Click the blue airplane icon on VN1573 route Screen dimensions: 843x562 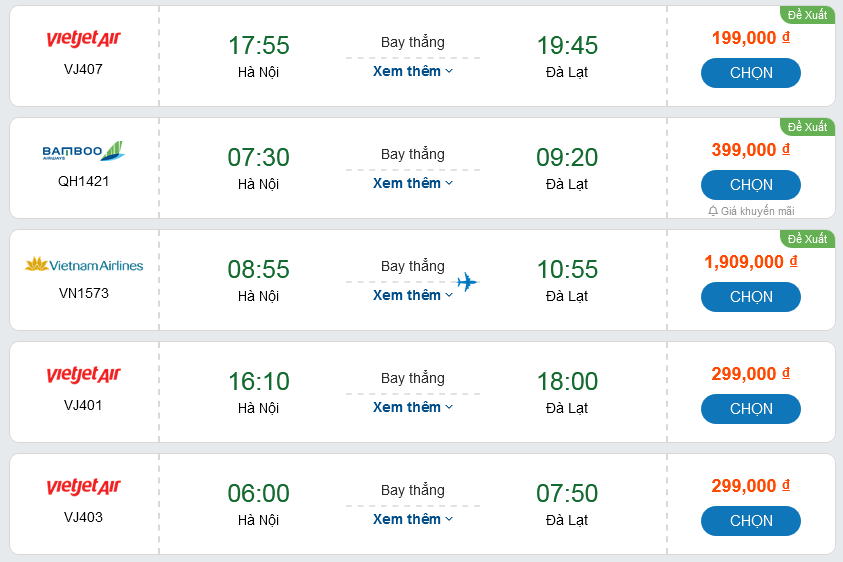(x=467, y=282)
